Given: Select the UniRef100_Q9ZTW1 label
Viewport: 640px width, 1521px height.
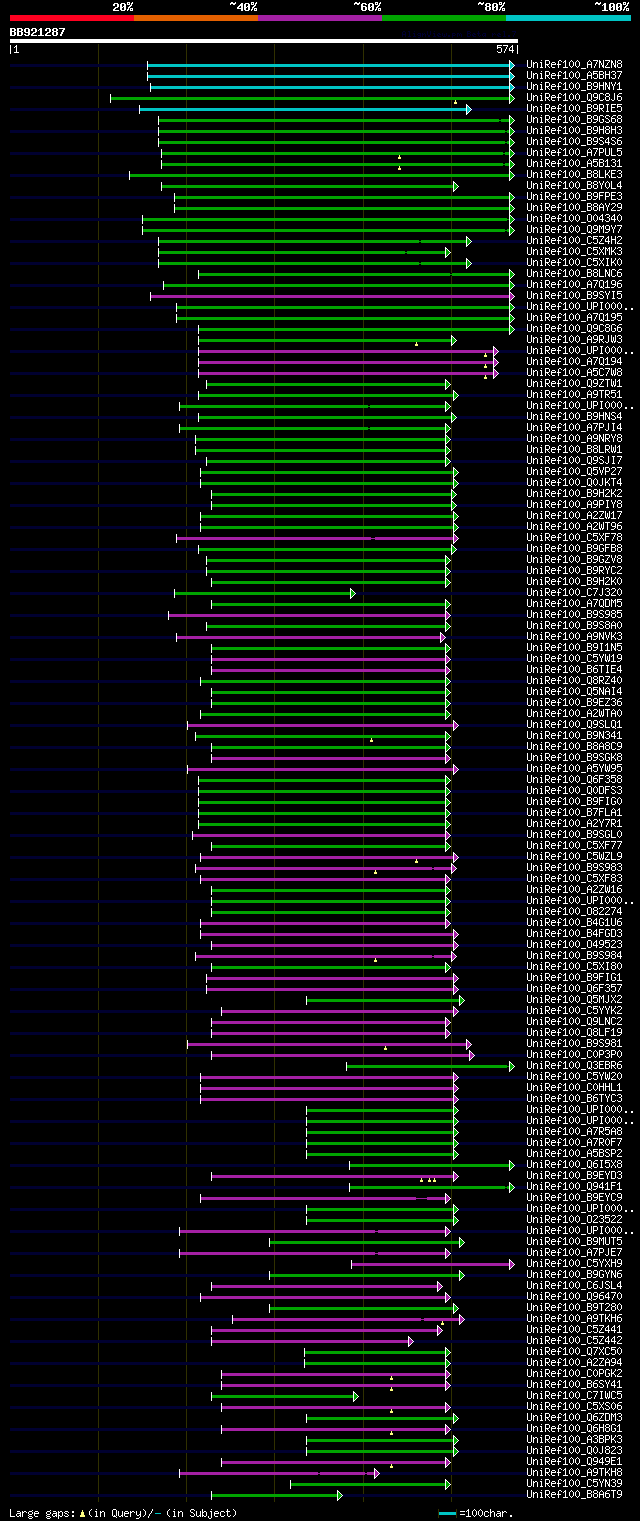Looking at the screenshot, I should pos(574,383).
